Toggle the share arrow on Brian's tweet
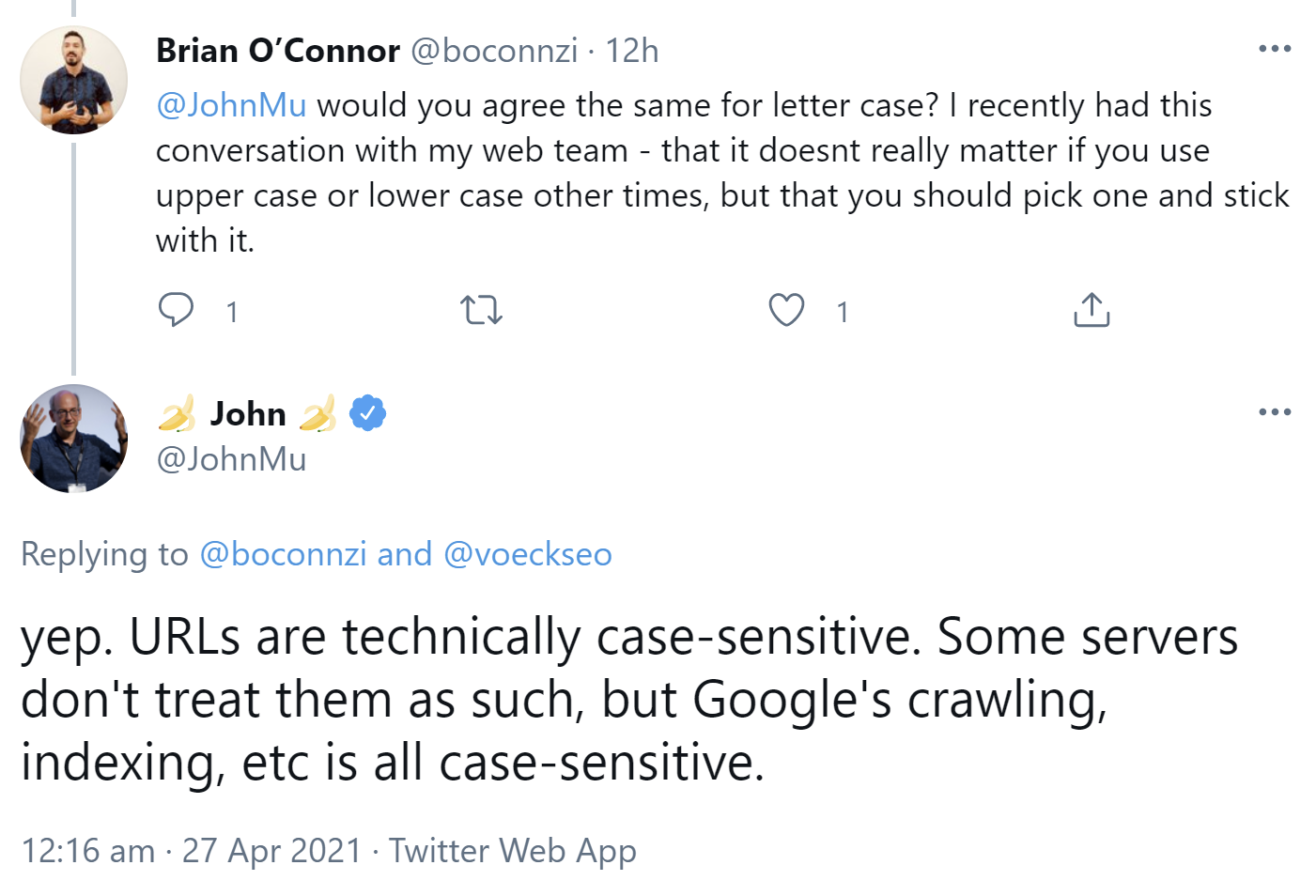 [x=1091, y=309]
